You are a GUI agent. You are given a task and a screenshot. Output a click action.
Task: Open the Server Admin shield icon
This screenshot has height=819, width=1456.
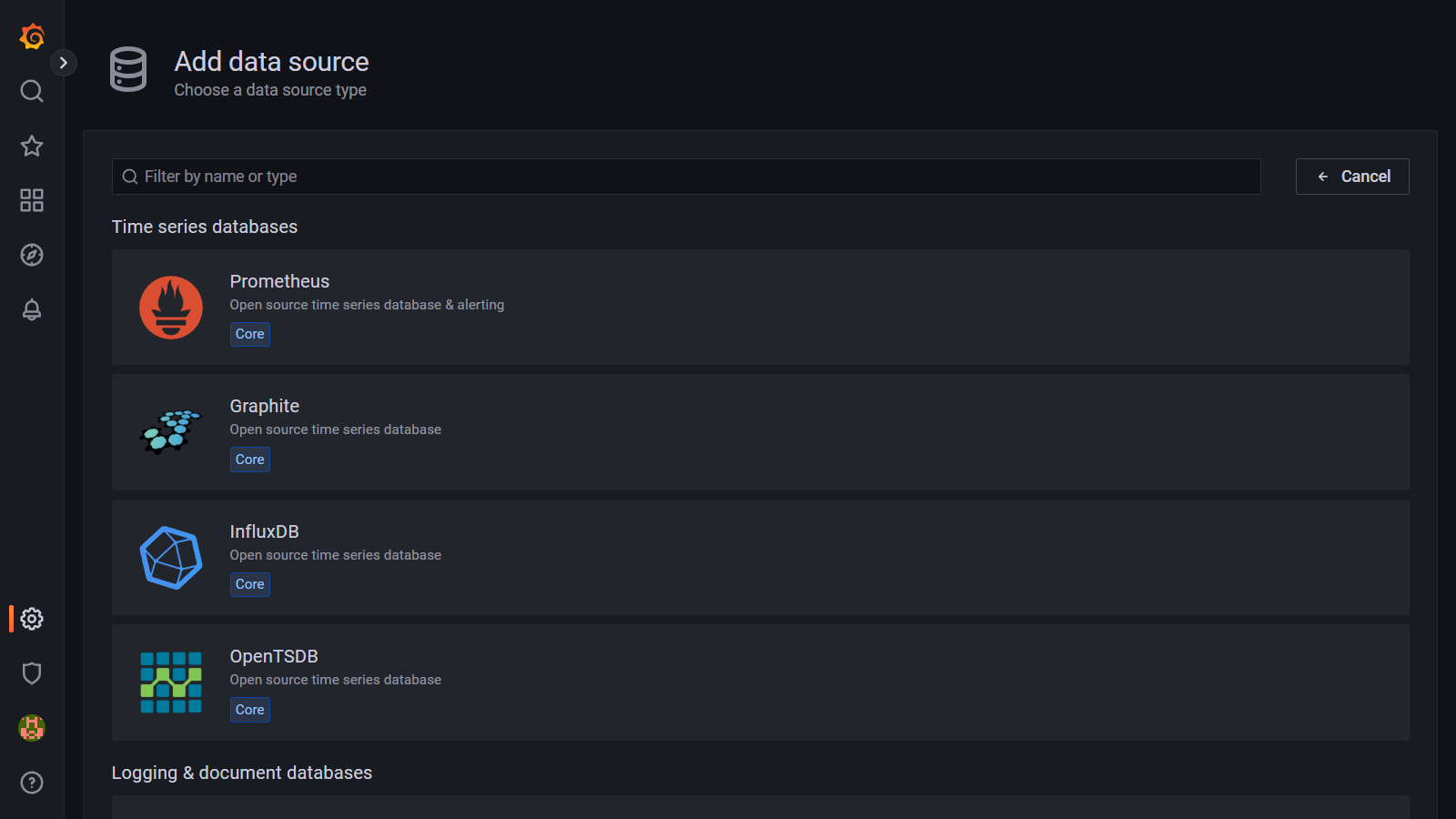pyautogui.click(x=32, y=673)
